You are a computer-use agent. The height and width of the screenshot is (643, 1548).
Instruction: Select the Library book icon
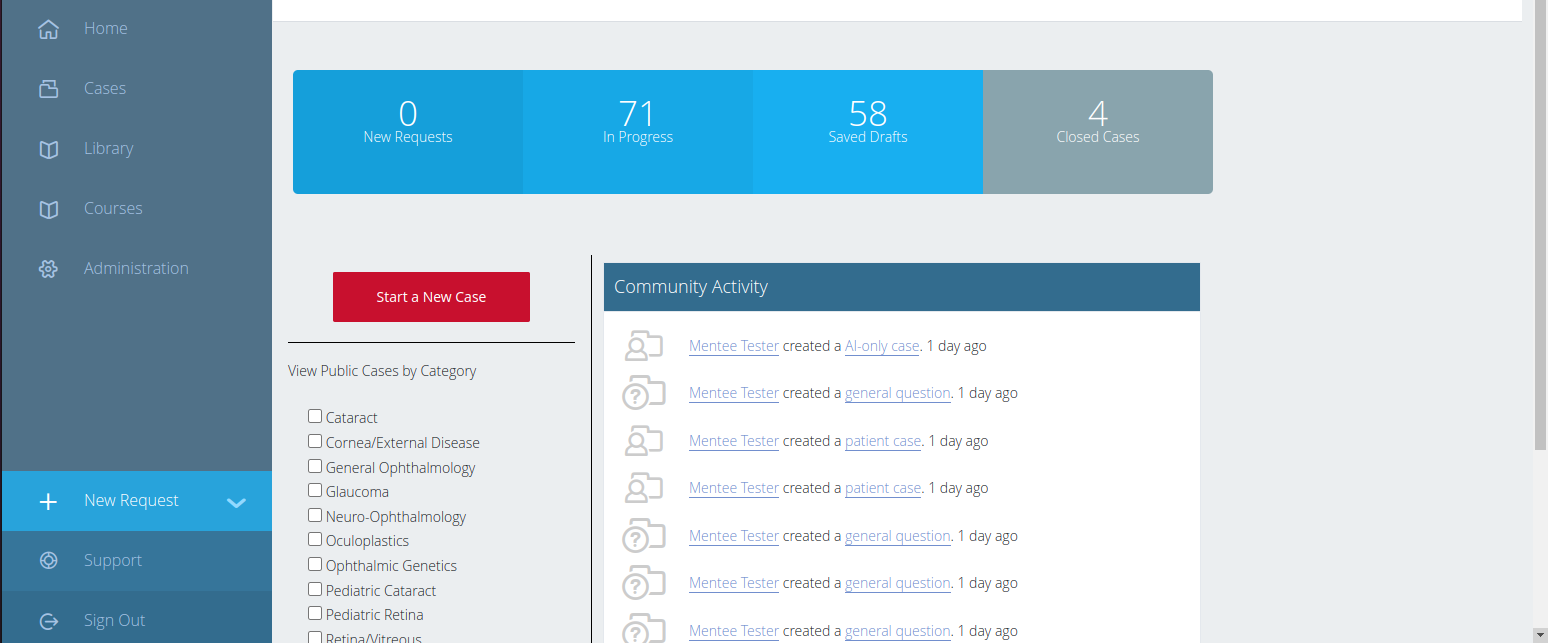48,149
